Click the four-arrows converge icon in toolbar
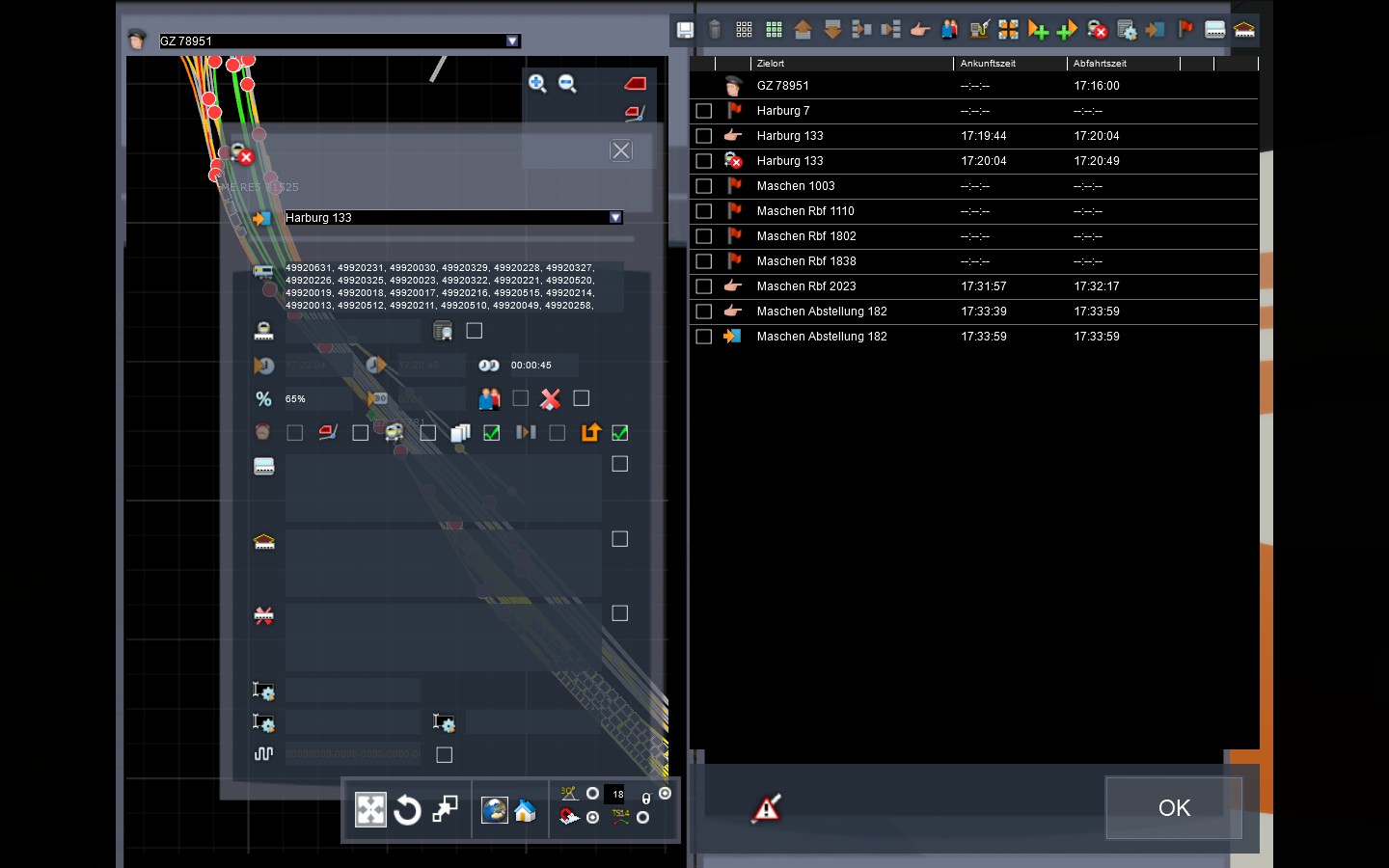This screenshot has width=1389, height=868. [x=1008, y=30]
